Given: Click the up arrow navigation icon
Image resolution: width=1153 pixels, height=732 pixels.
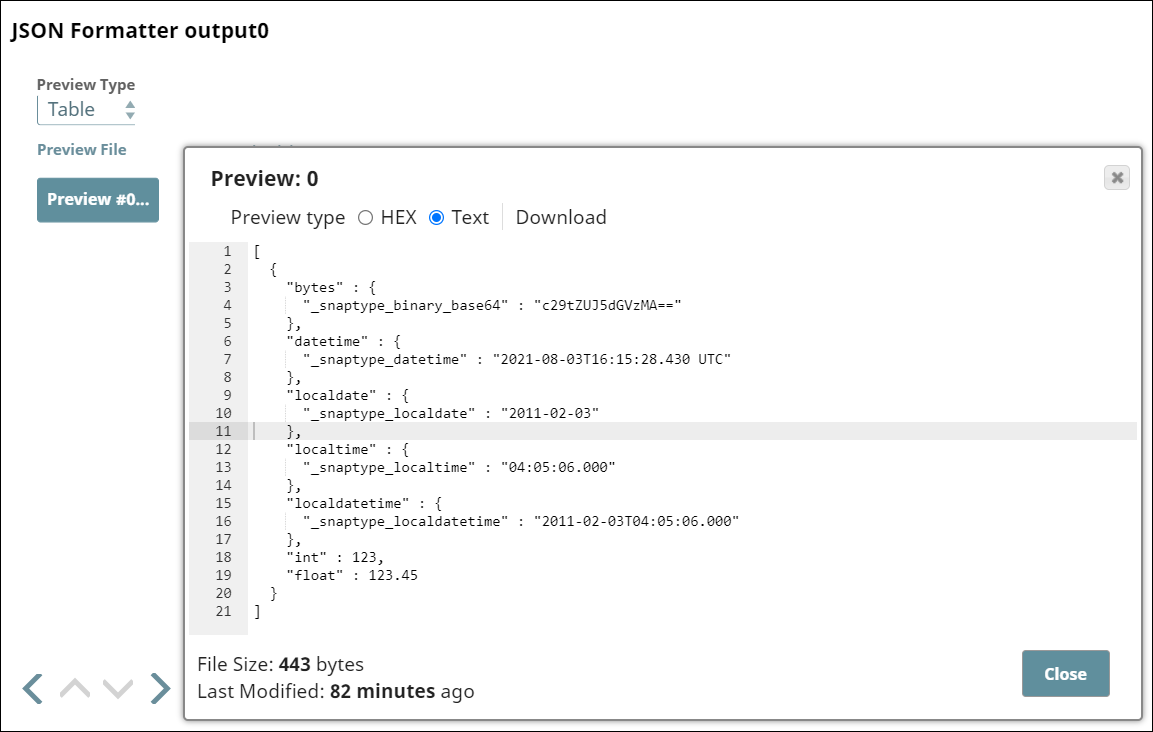Looking at the screenshot, I should (75, 688).
